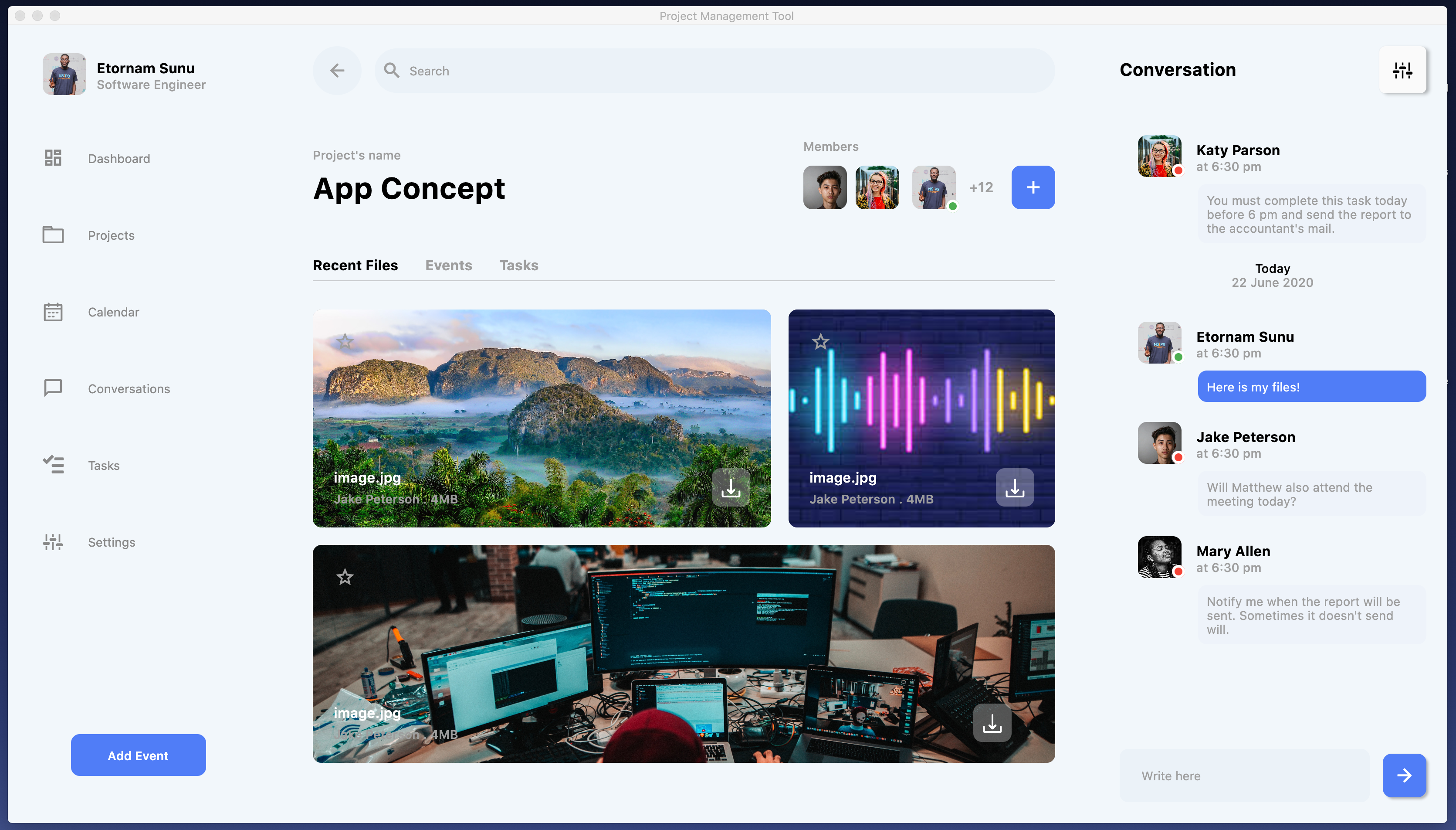Open Dashboard from the sidebar
Screen dimensions: 1456x830
tap(119, 159)
